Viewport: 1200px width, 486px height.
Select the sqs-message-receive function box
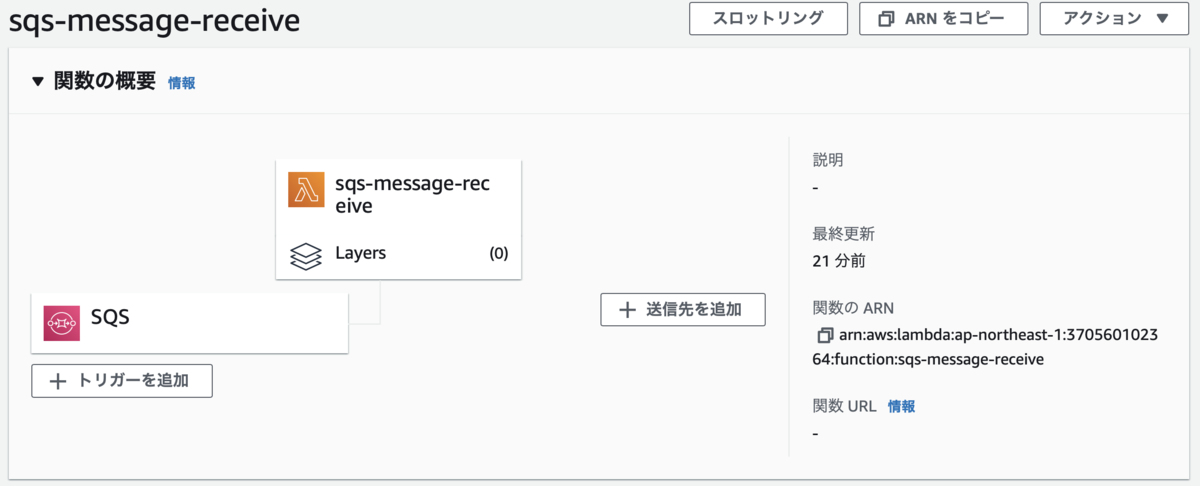click(399, 219)
